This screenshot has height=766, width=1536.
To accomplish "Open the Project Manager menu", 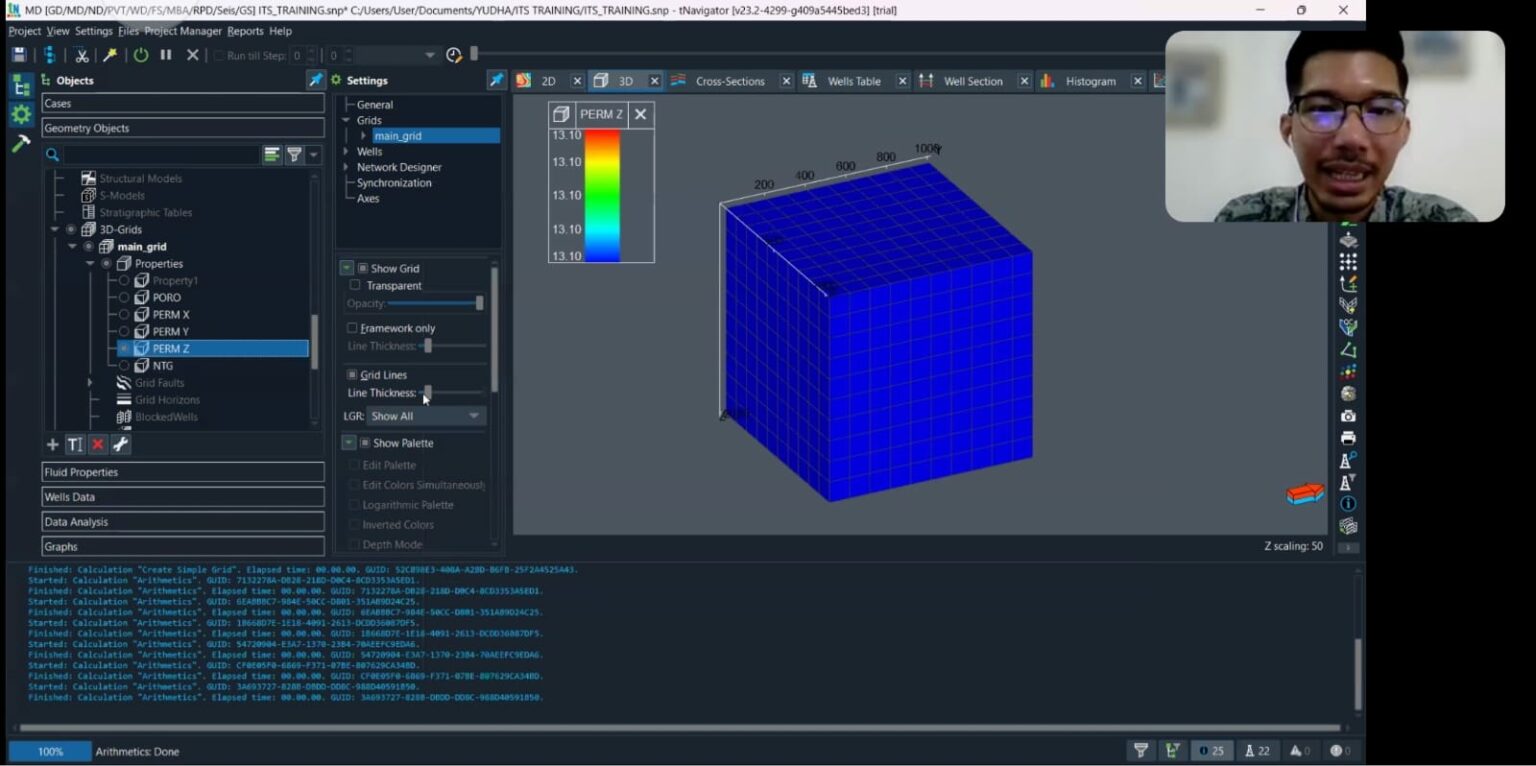I will (x=183, y=31).
